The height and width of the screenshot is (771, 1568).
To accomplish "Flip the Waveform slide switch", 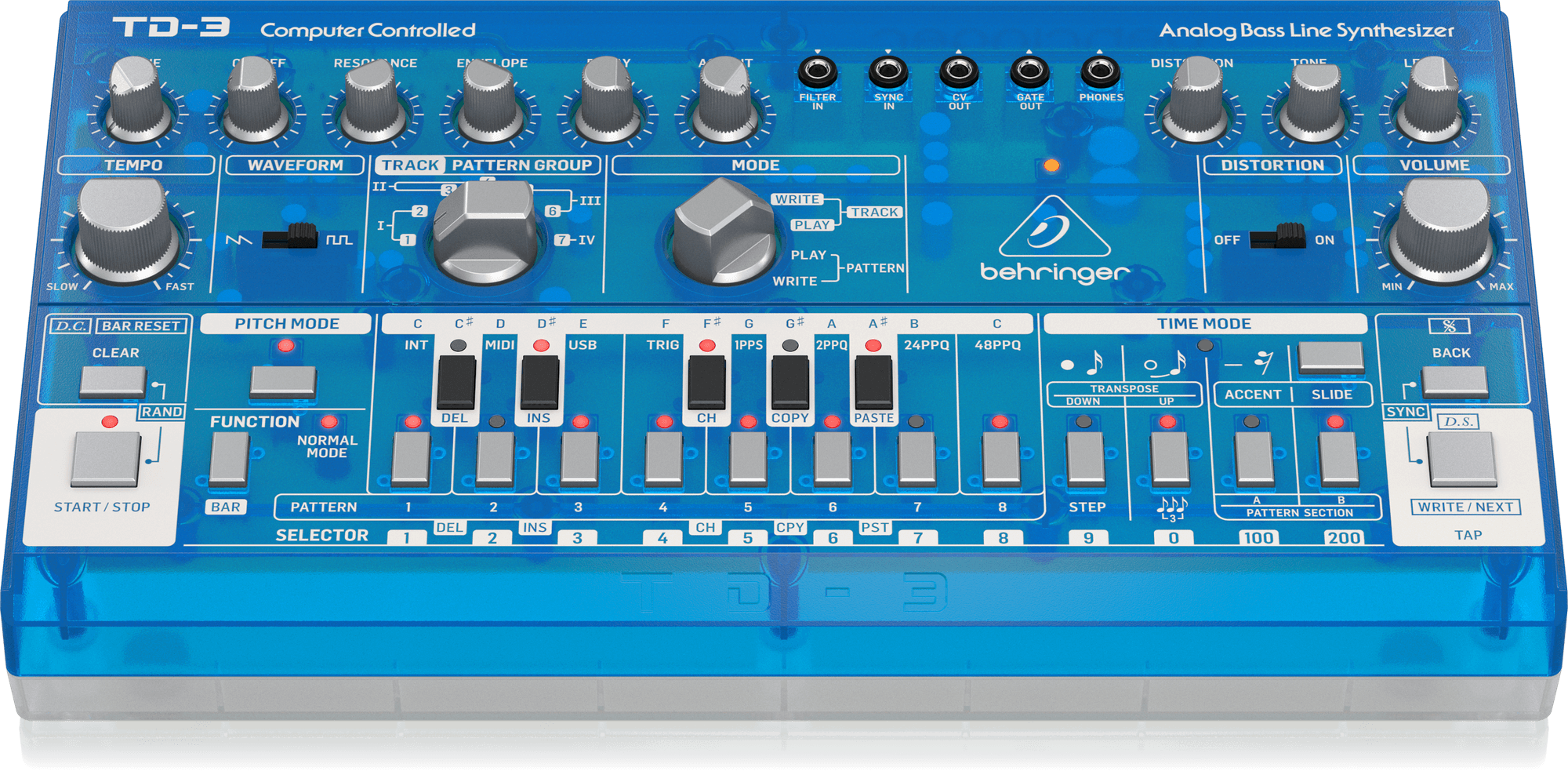I will 290,236.
